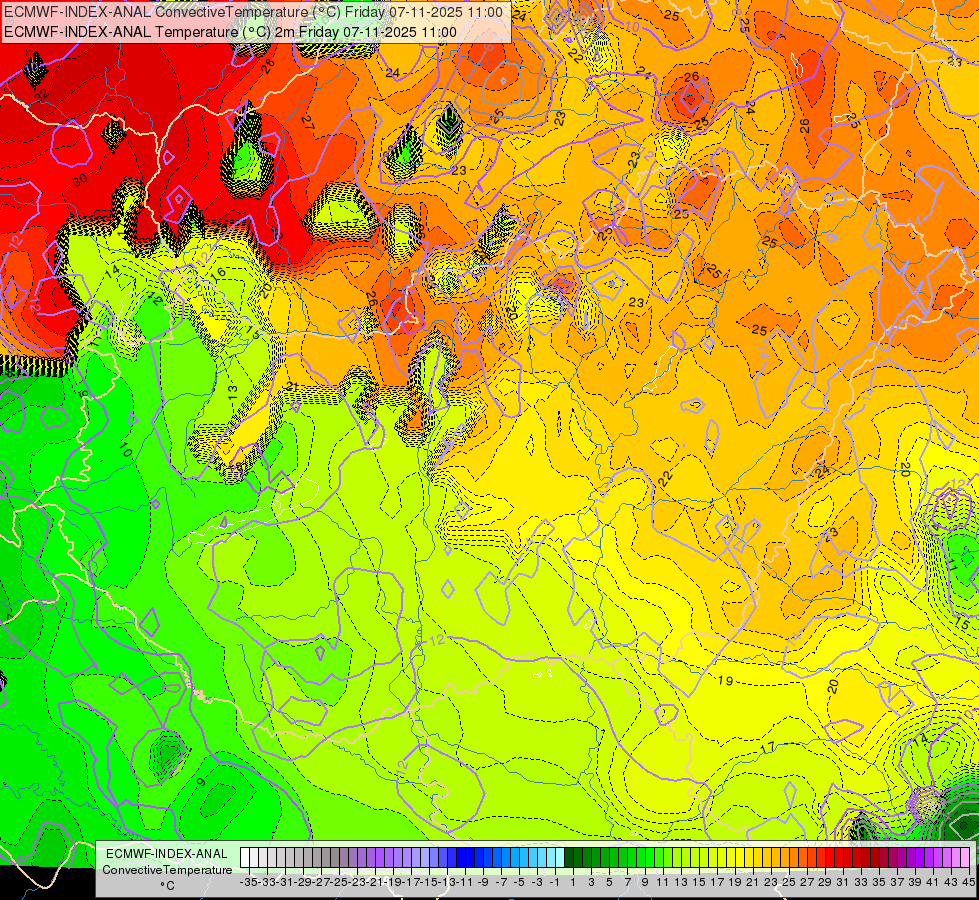Click legend scale value '1'
This screenshot has height=900, width=979.
coord(573,882)
